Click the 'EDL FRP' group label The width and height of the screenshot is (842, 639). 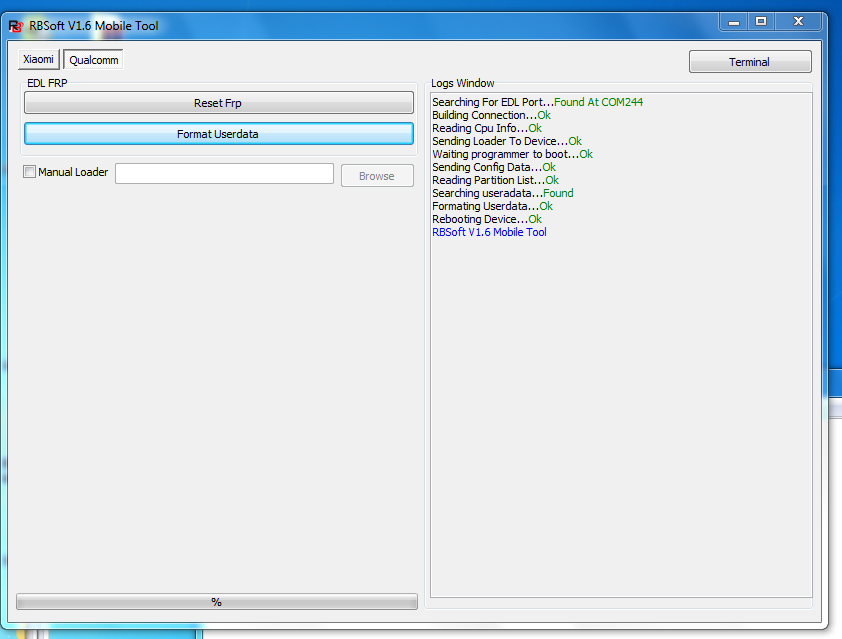tap(47, 83)
